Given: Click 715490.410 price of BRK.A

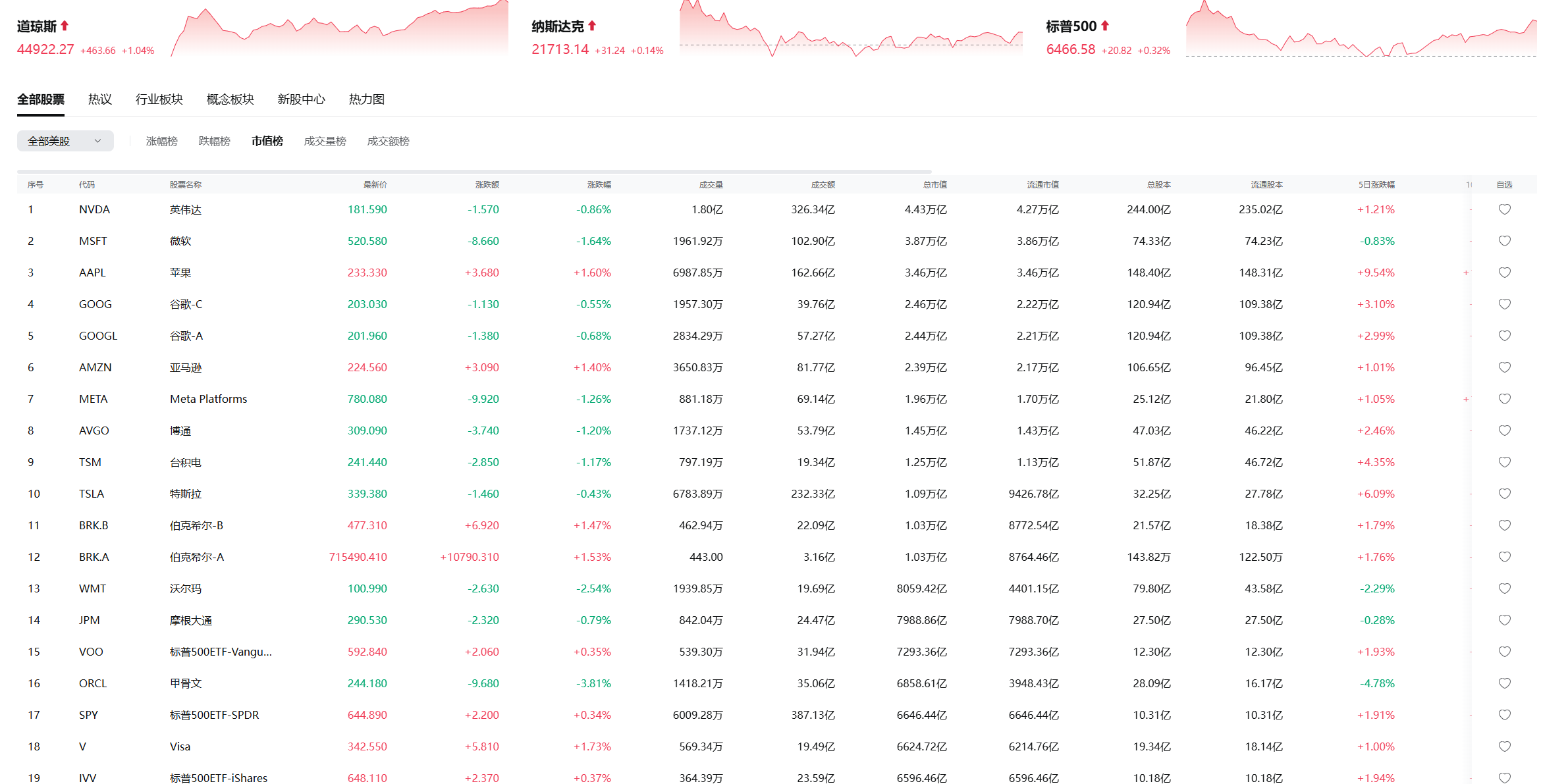Looking at the screenshot, I should click(x=358, y=557).
